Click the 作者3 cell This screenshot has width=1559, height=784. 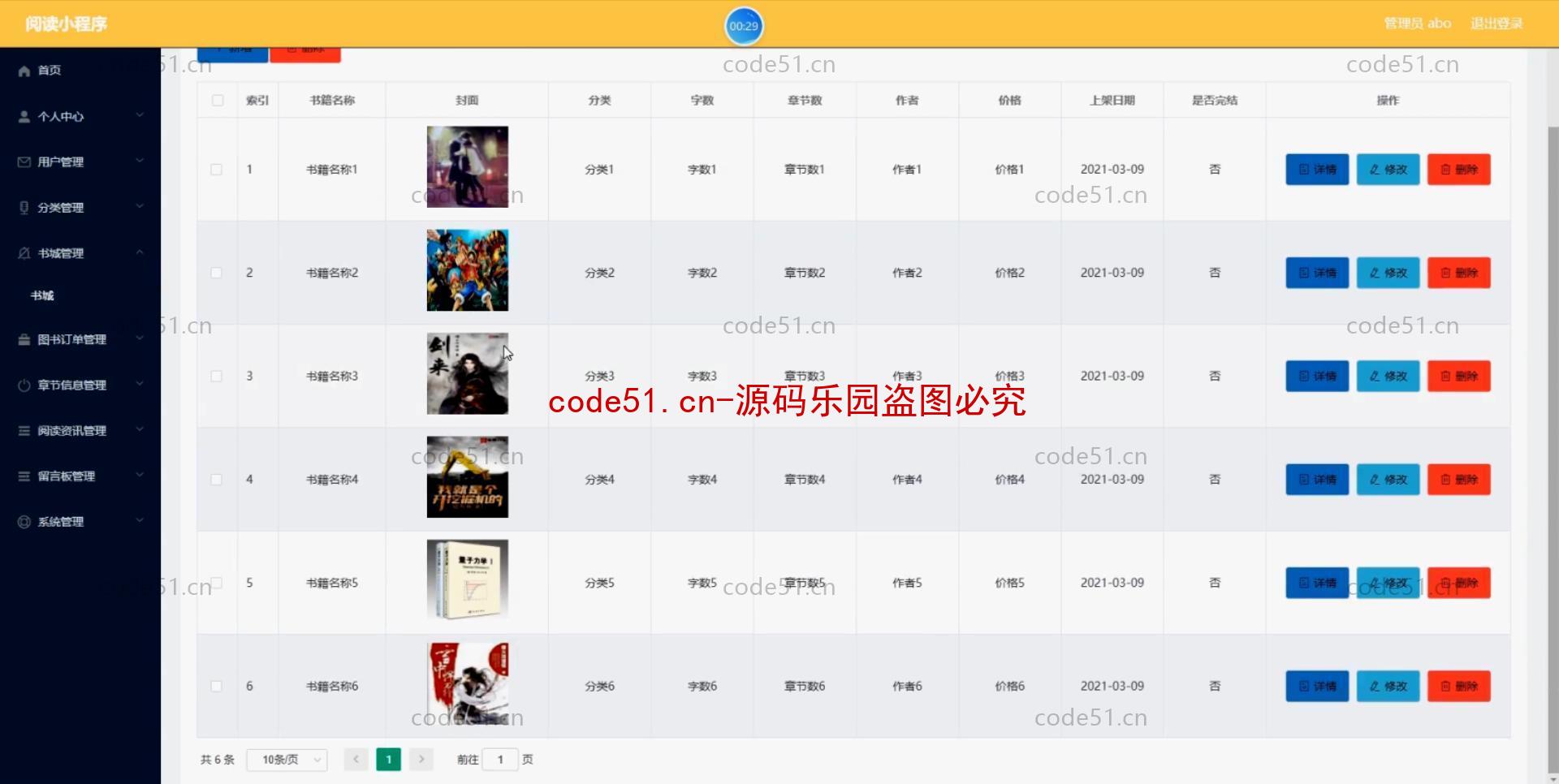tap(907, 376)
